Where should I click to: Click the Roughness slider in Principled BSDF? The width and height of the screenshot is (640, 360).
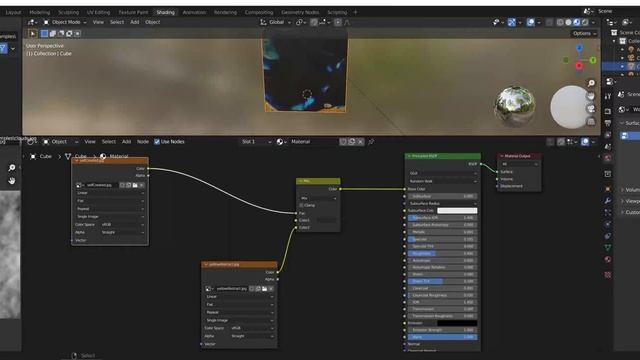click(x=442, y=253)
